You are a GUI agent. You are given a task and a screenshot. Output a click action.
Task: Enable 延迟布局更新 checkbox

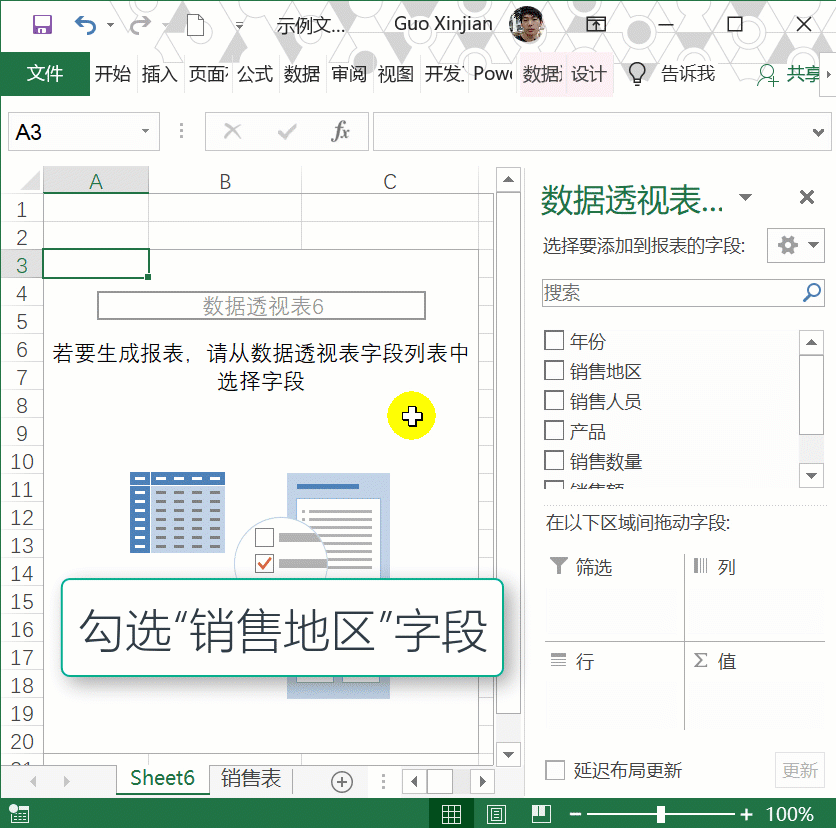(555, 770)
